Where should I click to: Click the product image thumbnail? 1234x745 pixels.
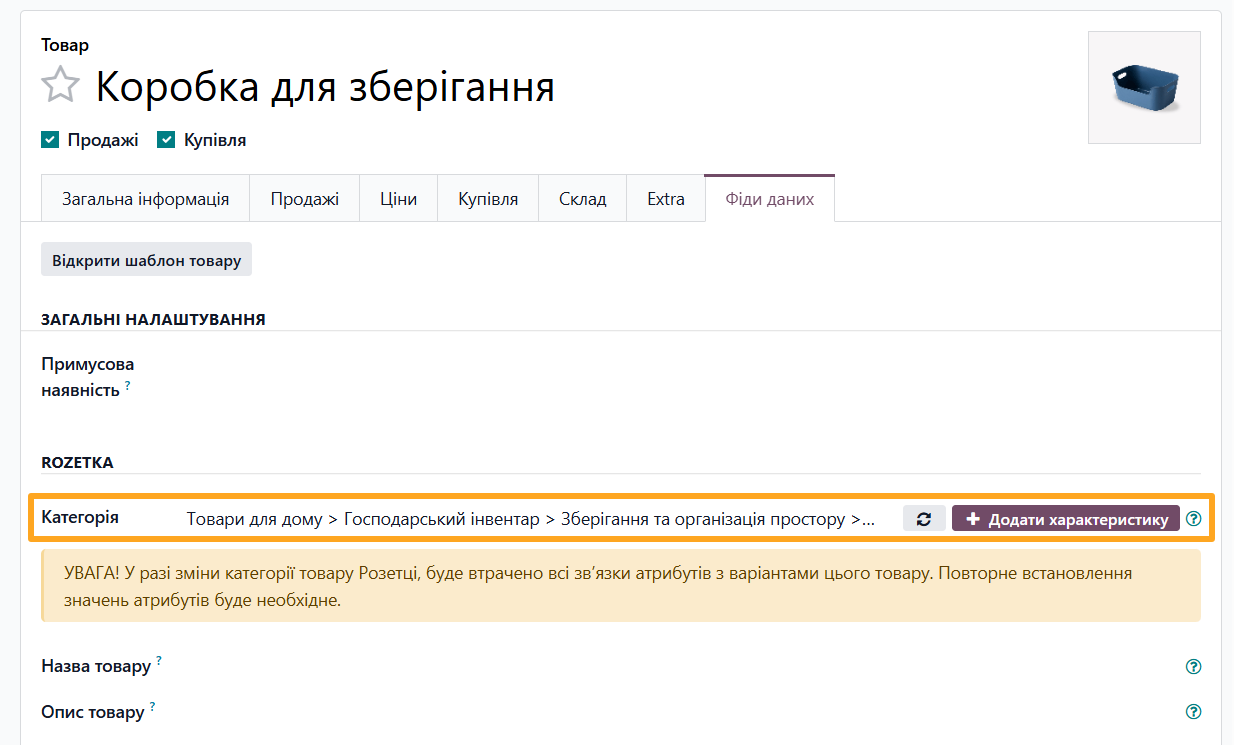coord(1144,88)
